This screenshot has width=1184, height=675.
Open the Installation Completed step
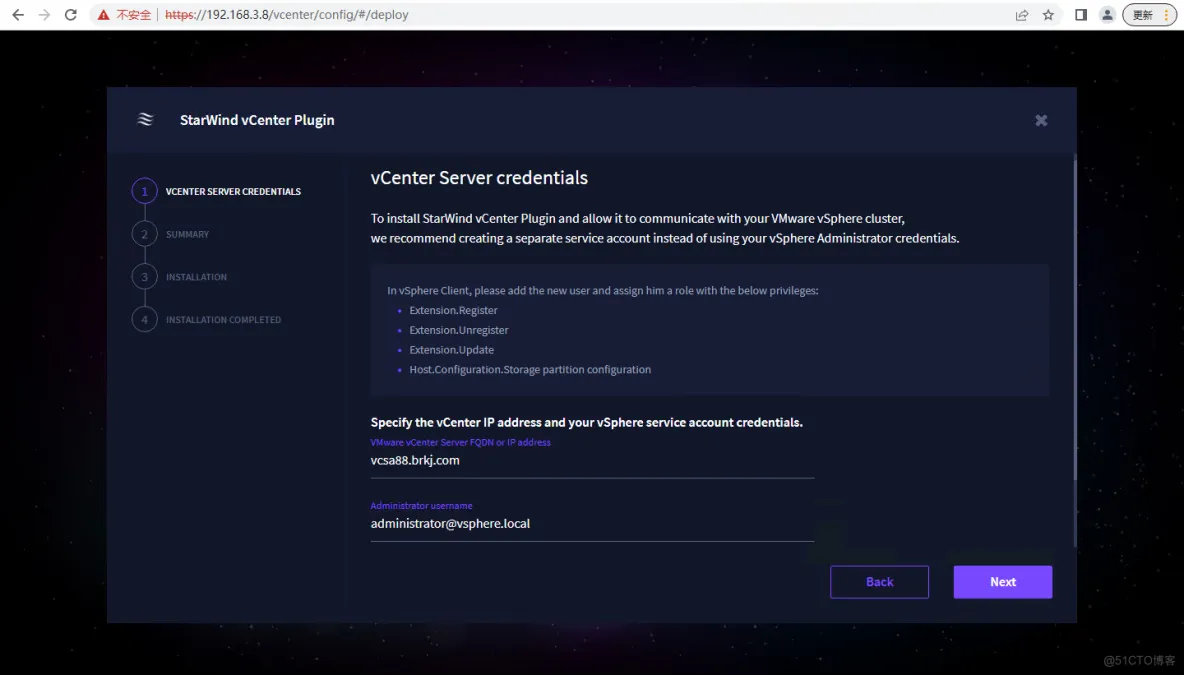click(224, 319)
